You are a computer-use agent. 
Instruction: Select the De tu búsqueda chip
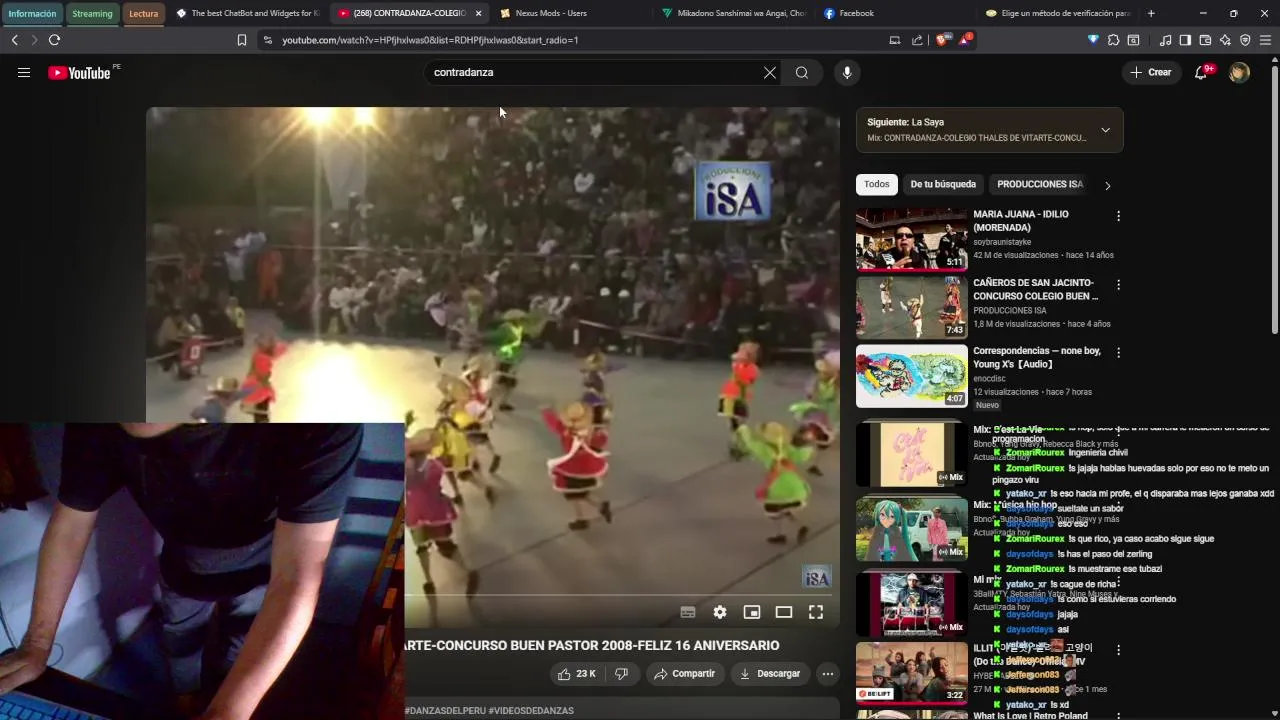coord(943,184)
